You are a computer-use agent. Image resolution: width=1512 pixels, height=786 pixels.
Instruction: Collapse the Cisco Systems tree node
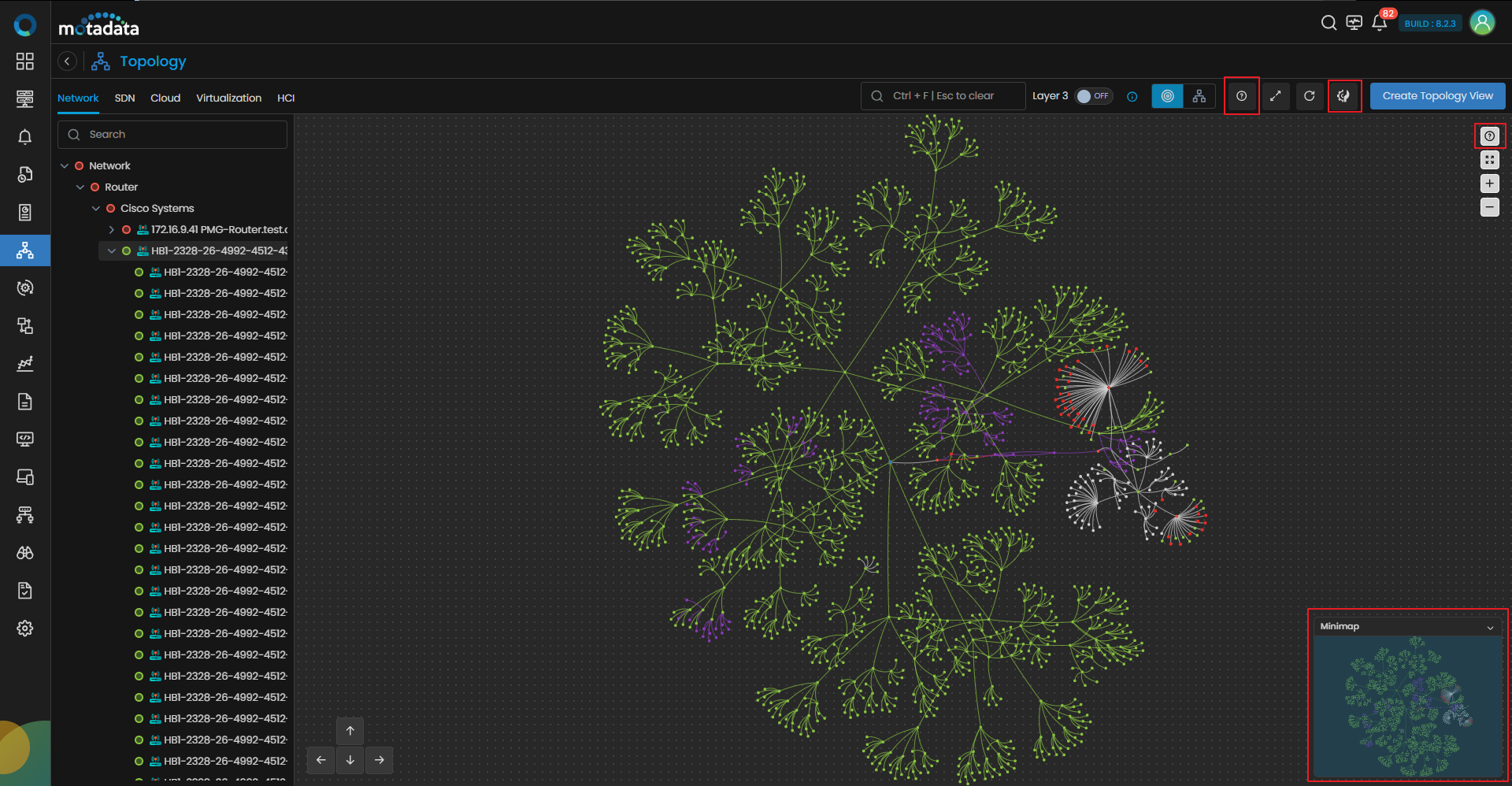(96, 209)
